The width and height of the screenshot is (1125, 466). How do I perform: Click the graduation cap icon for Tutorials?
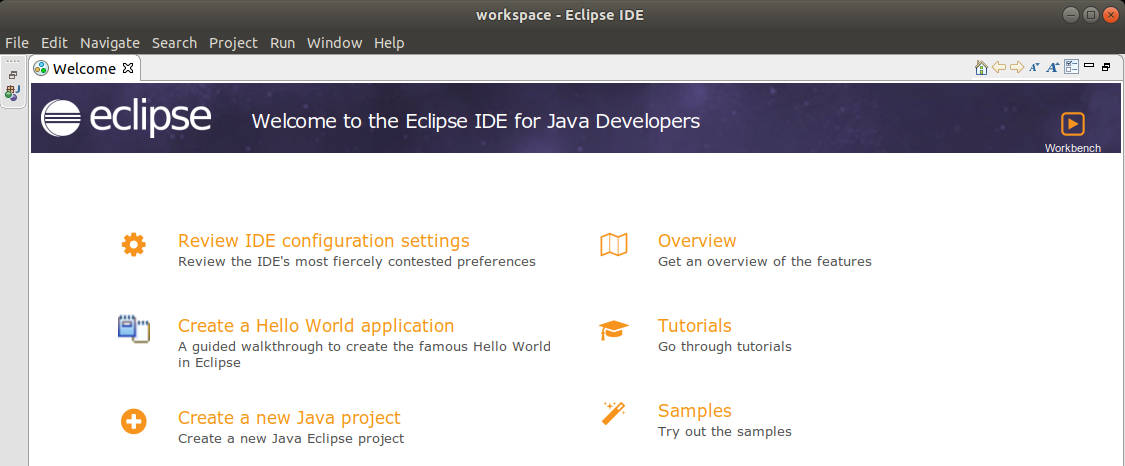tap(613, 330)
